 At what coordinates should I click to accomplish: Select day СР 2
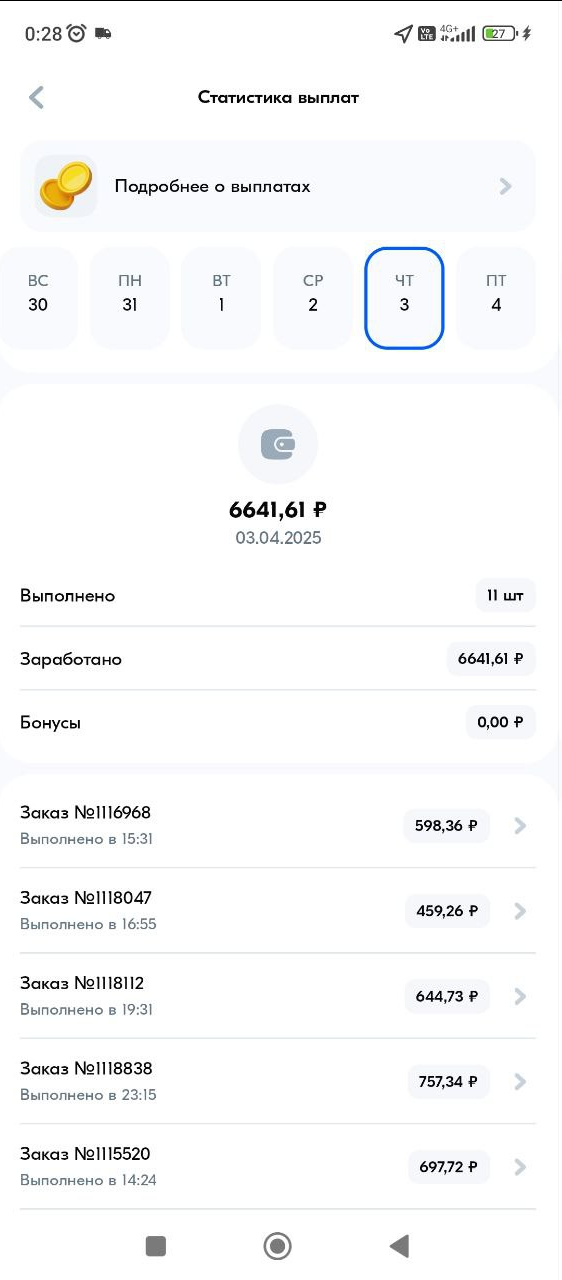click(x=313, y=297)
